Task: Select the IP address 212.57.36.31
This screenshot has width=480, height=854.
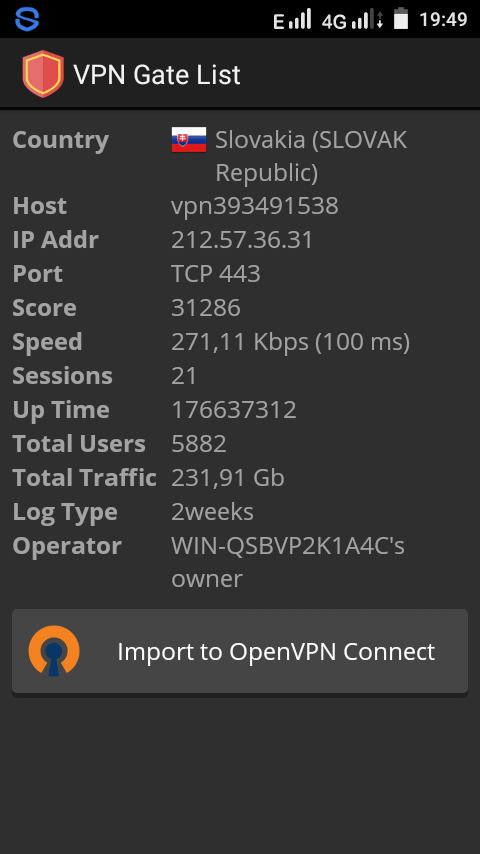Action: coord(242,240)
